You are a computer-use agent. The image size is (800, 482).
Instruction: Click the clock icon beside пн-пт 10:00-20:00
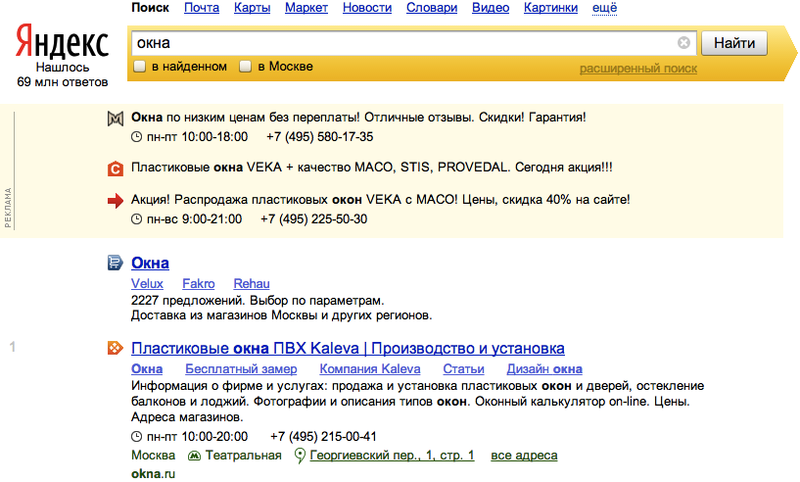coord(136,437)
